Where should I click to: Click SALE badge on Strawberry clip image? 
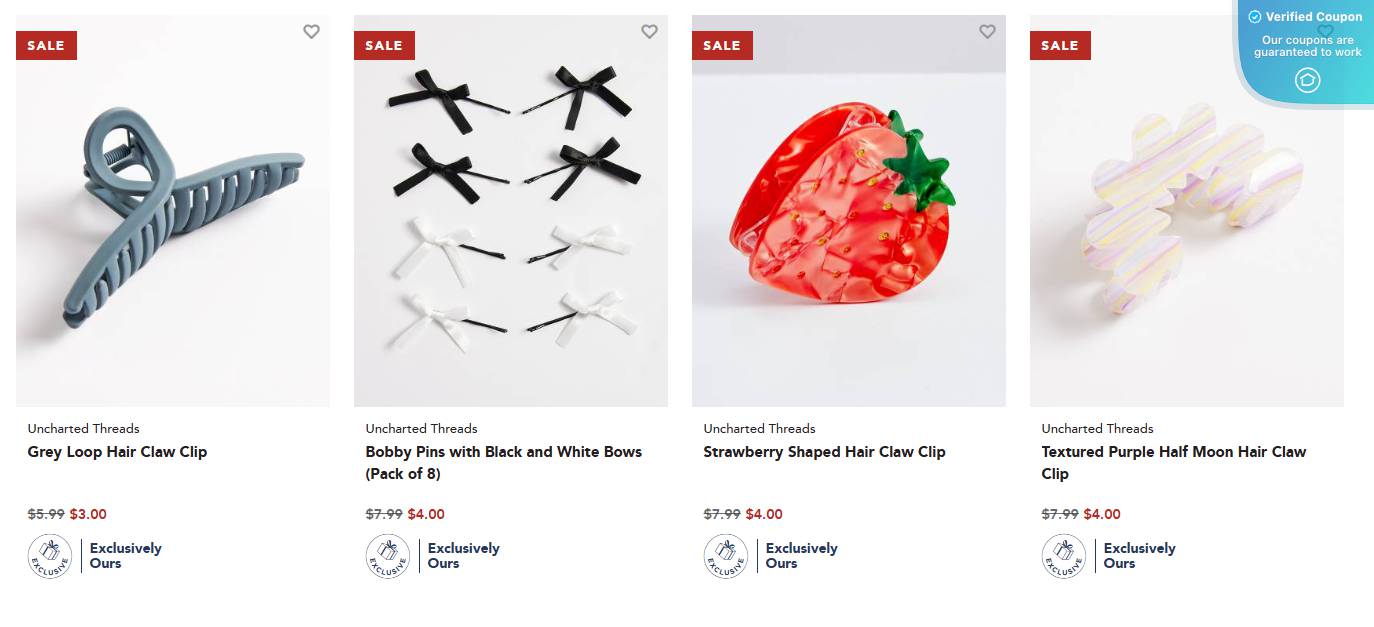pos(722,45)
